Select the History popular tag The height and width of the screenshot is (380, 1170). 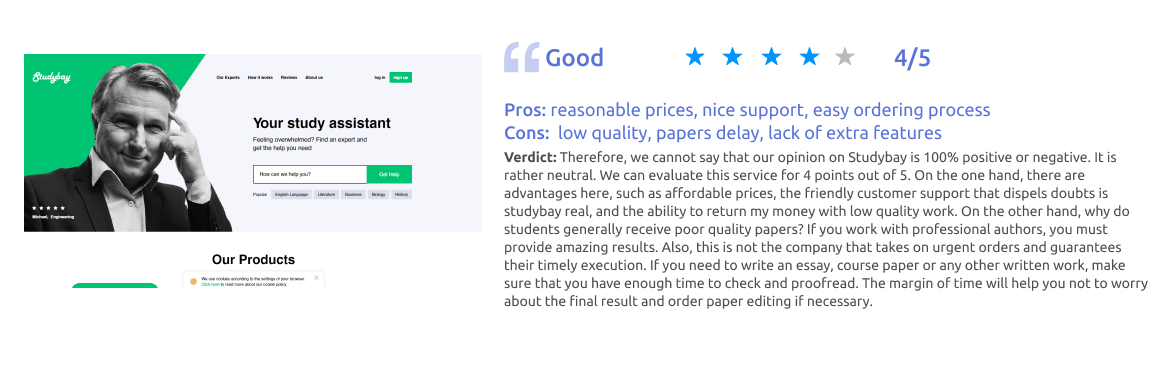click(401, 194)
